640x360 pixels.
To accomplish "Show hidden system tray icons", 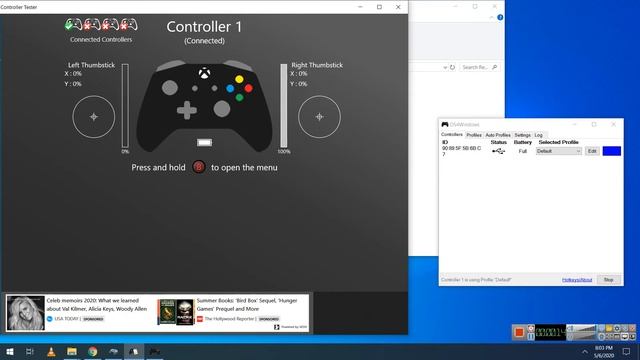I will [584, 351].
